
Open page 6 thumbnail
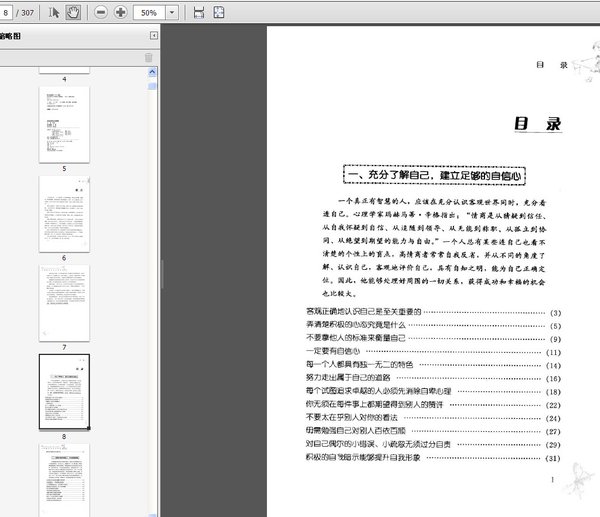[x=64, y=214]
